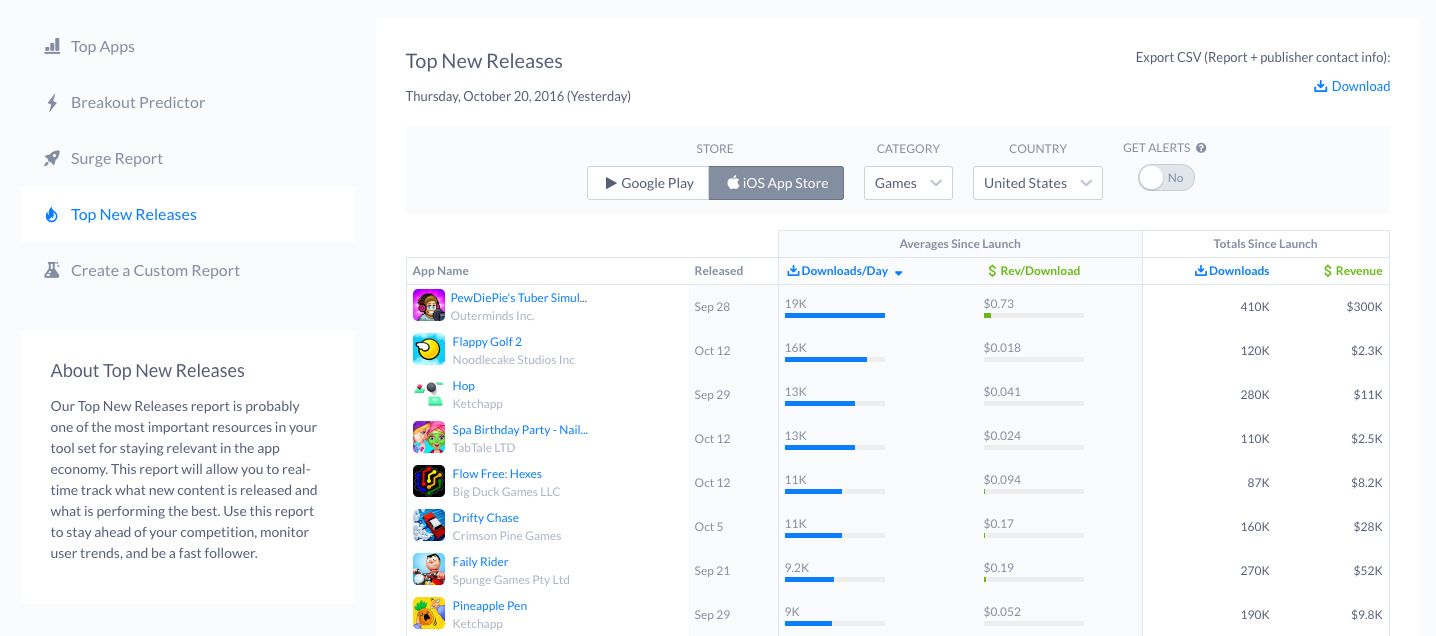
Task: Open the Get Alerts help question mark
Action: click(1201, 147)
